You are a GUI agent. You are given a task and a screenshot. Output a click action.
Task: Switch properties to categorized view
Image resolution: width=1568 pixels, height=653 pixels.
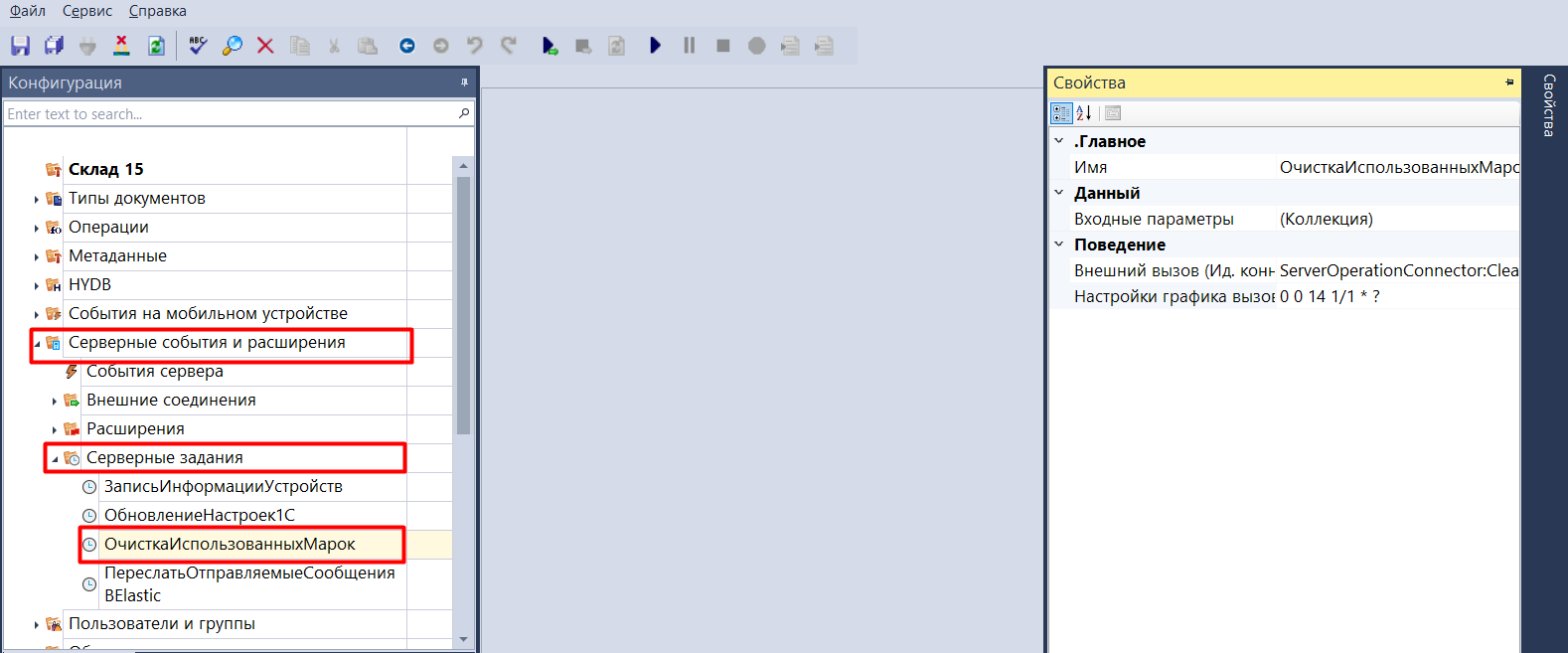(1061, 113)
